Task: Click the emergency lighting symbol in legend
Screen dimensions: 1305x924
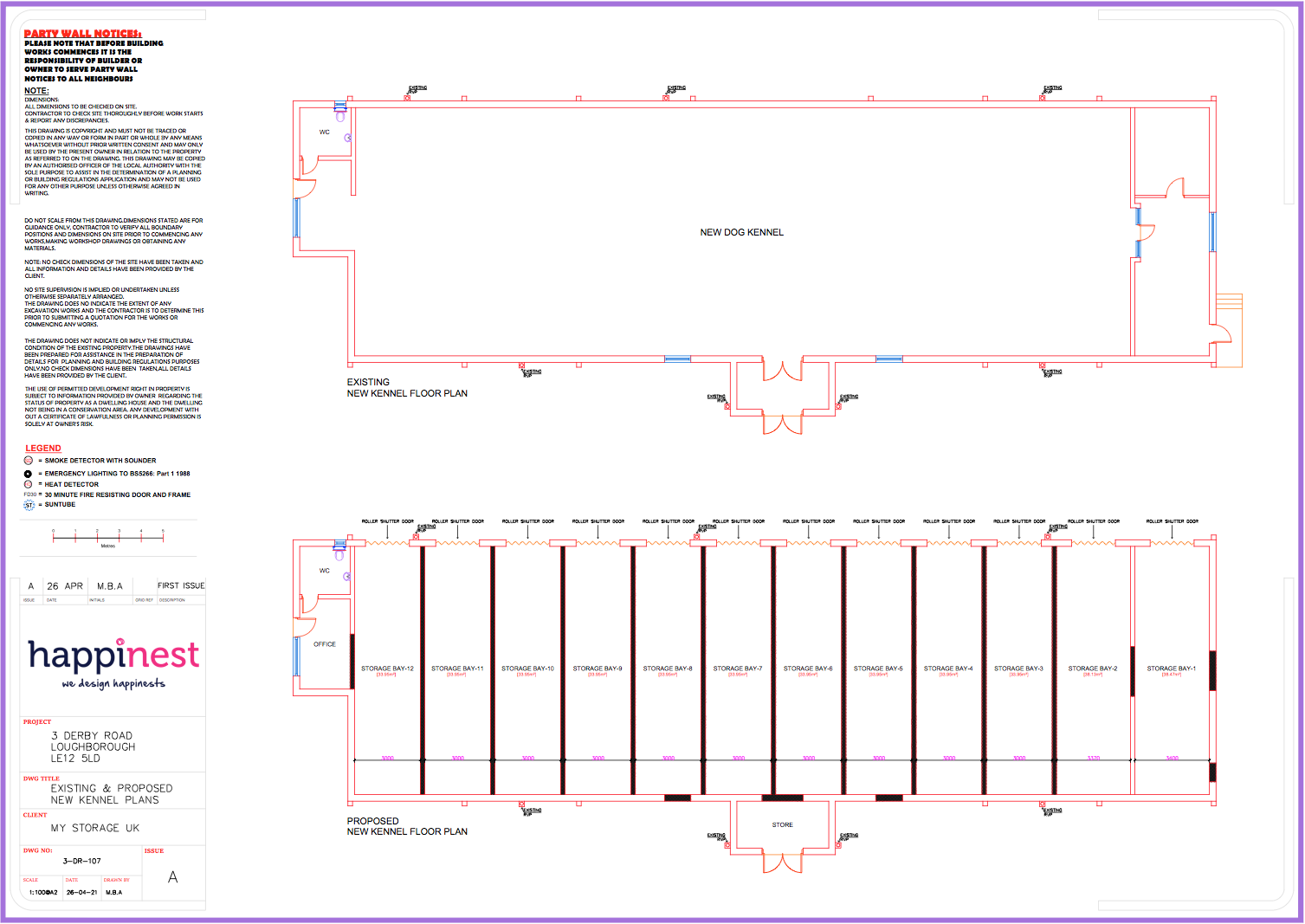Action: click(28, 474)
